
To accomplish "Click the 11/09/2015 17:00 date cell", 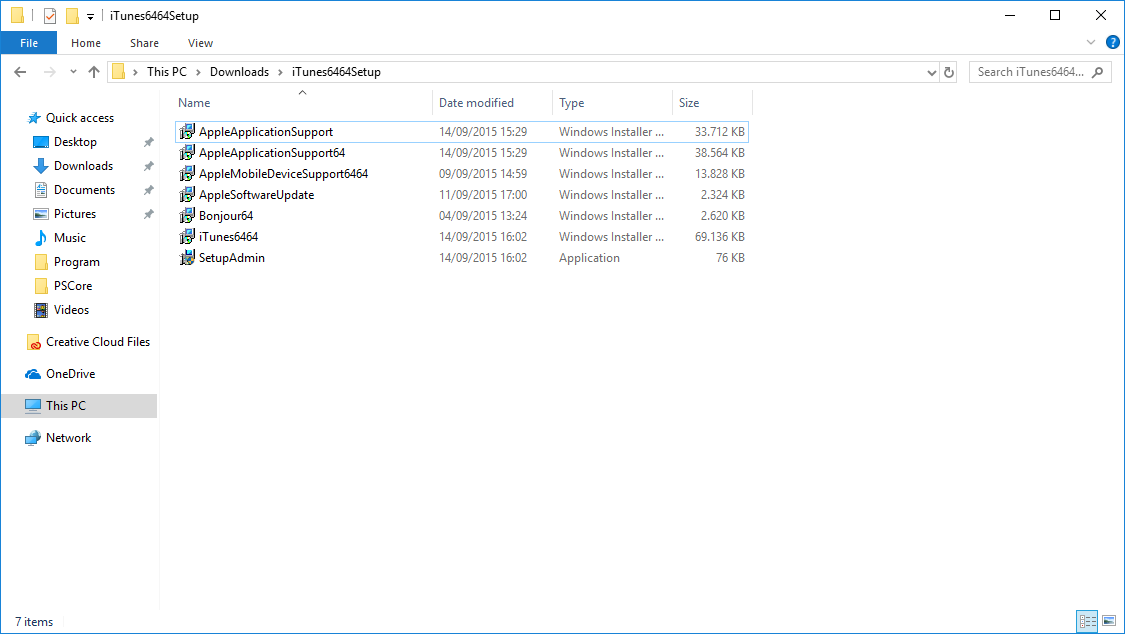I will [483, 194].
